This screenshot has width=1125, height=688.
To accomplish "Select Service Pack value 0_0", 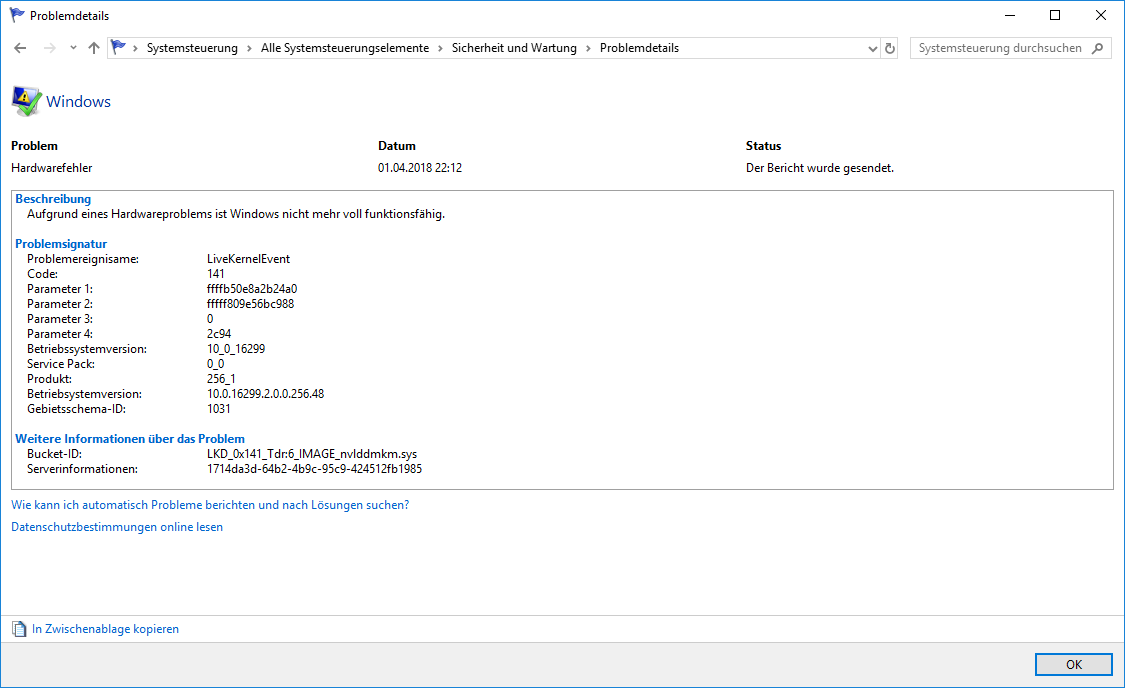I will point(215,364).
